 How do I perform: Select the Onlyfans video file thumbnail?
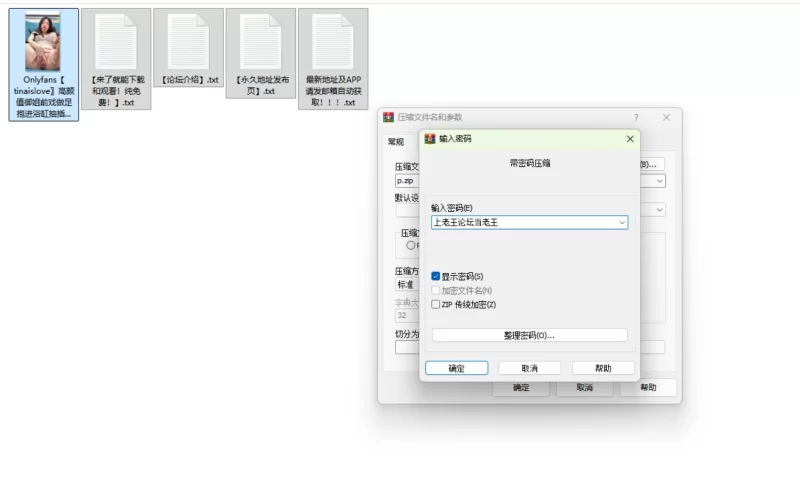pos(43,41)
